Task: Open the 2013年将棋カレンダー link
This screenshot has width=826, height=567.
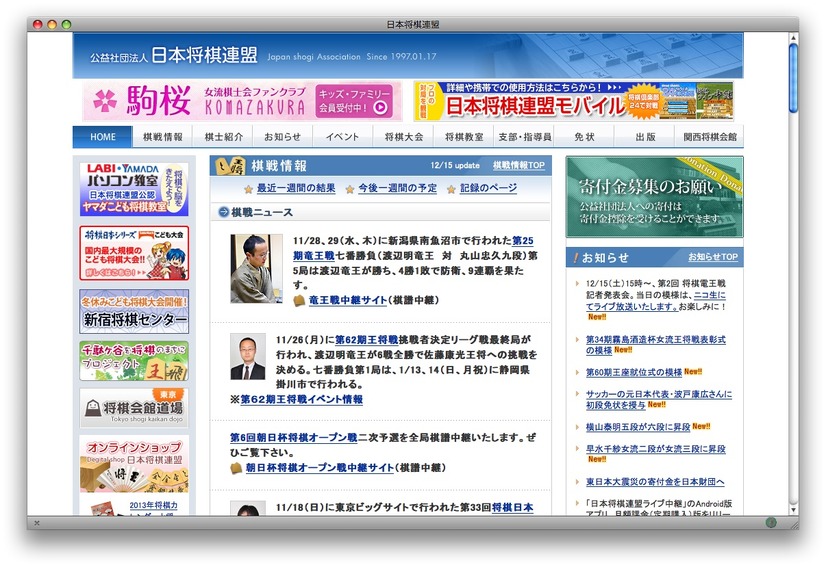Action: 153,507
